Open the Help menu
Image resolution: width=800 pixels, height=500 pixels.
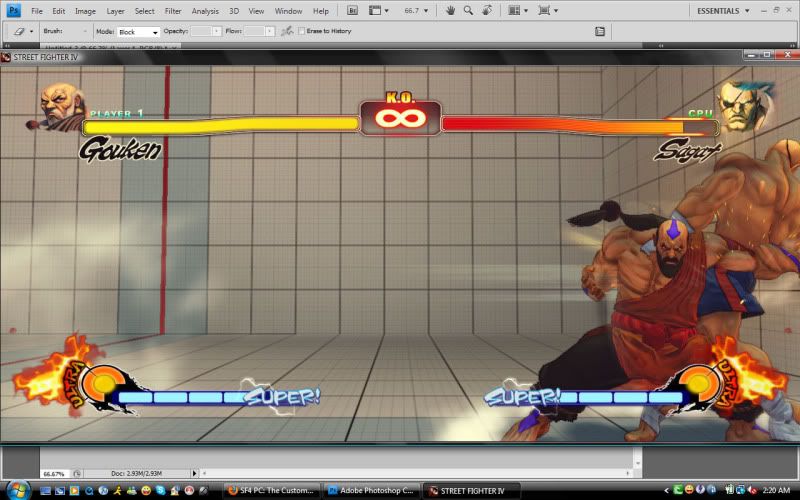(x=320, y=11)
